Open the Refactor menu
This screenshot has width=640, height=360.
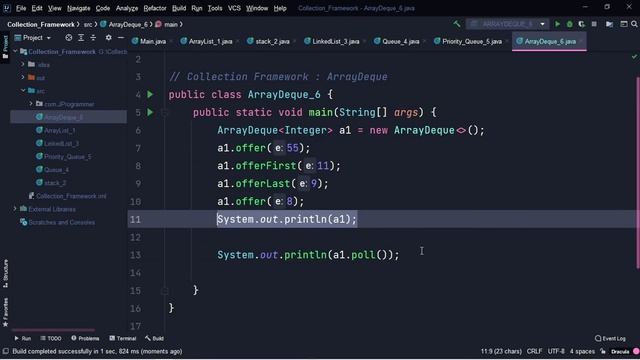tap(155, 8)
